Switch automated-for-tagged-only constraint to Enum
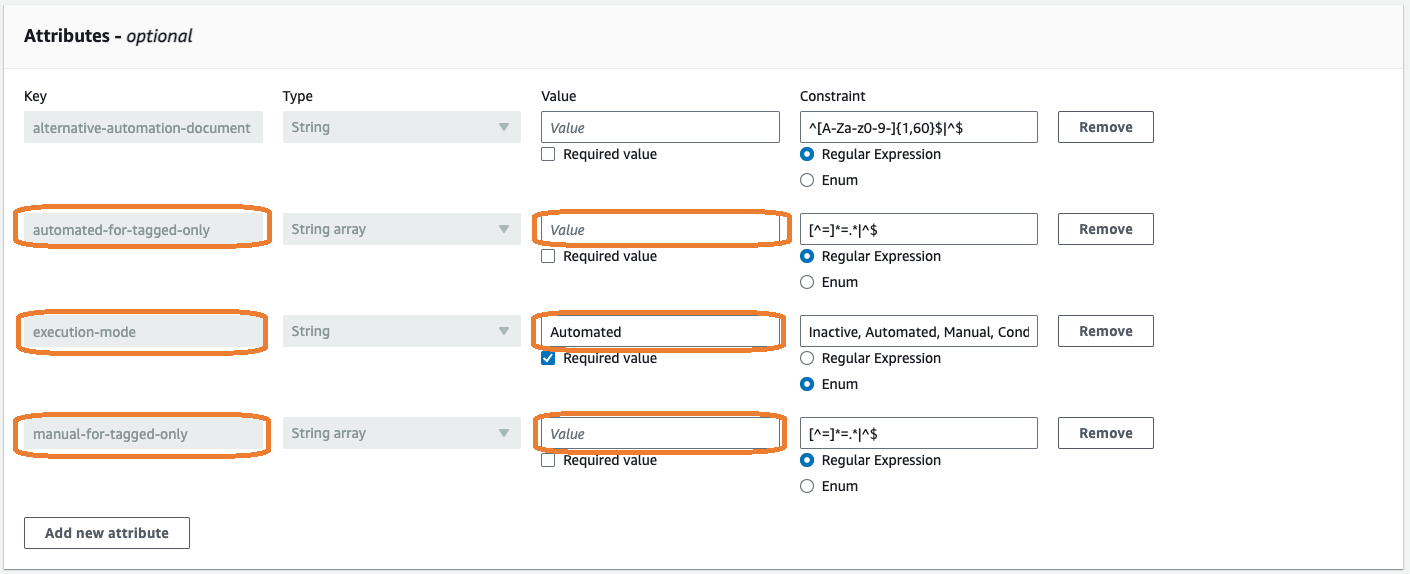 click(807, 283)
